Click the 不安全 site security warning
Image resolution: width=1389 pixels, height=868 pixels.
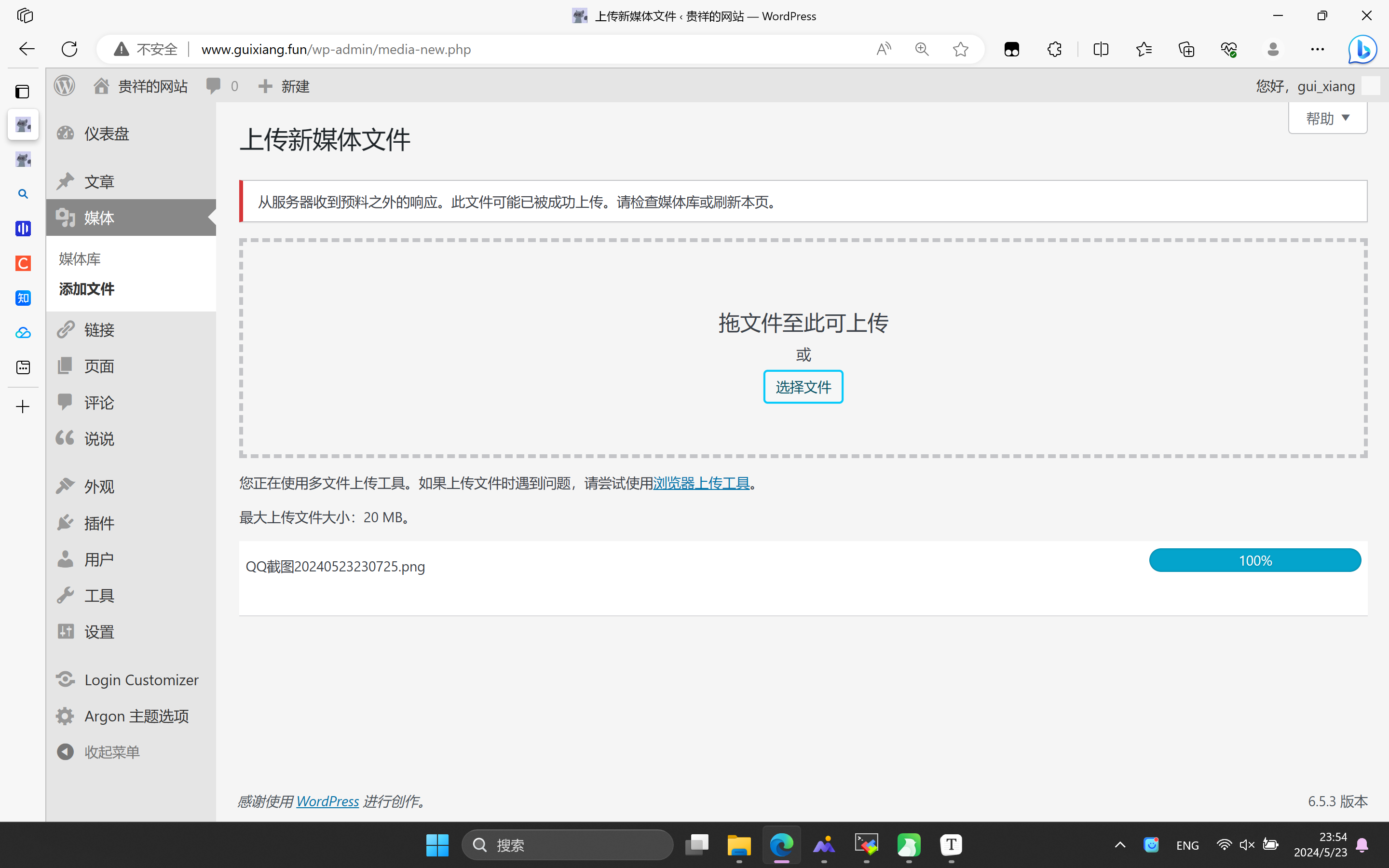pyautogui.click(x=146, y=49)
